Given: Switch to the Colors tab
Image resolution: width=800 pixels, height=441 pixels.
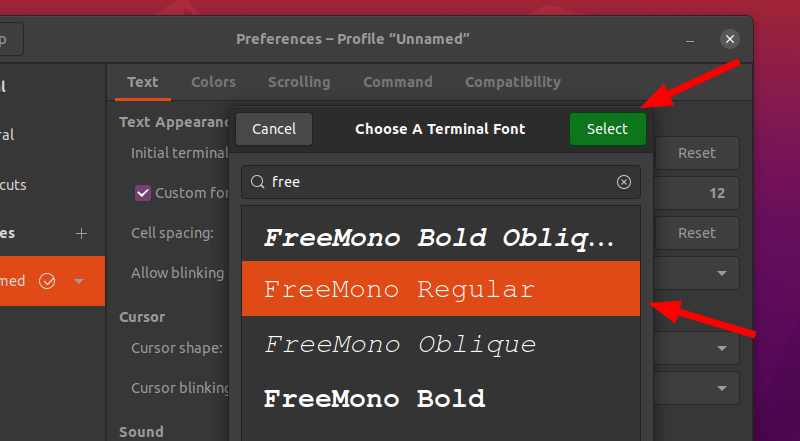Looking at the screenshot, I should 213,82.
